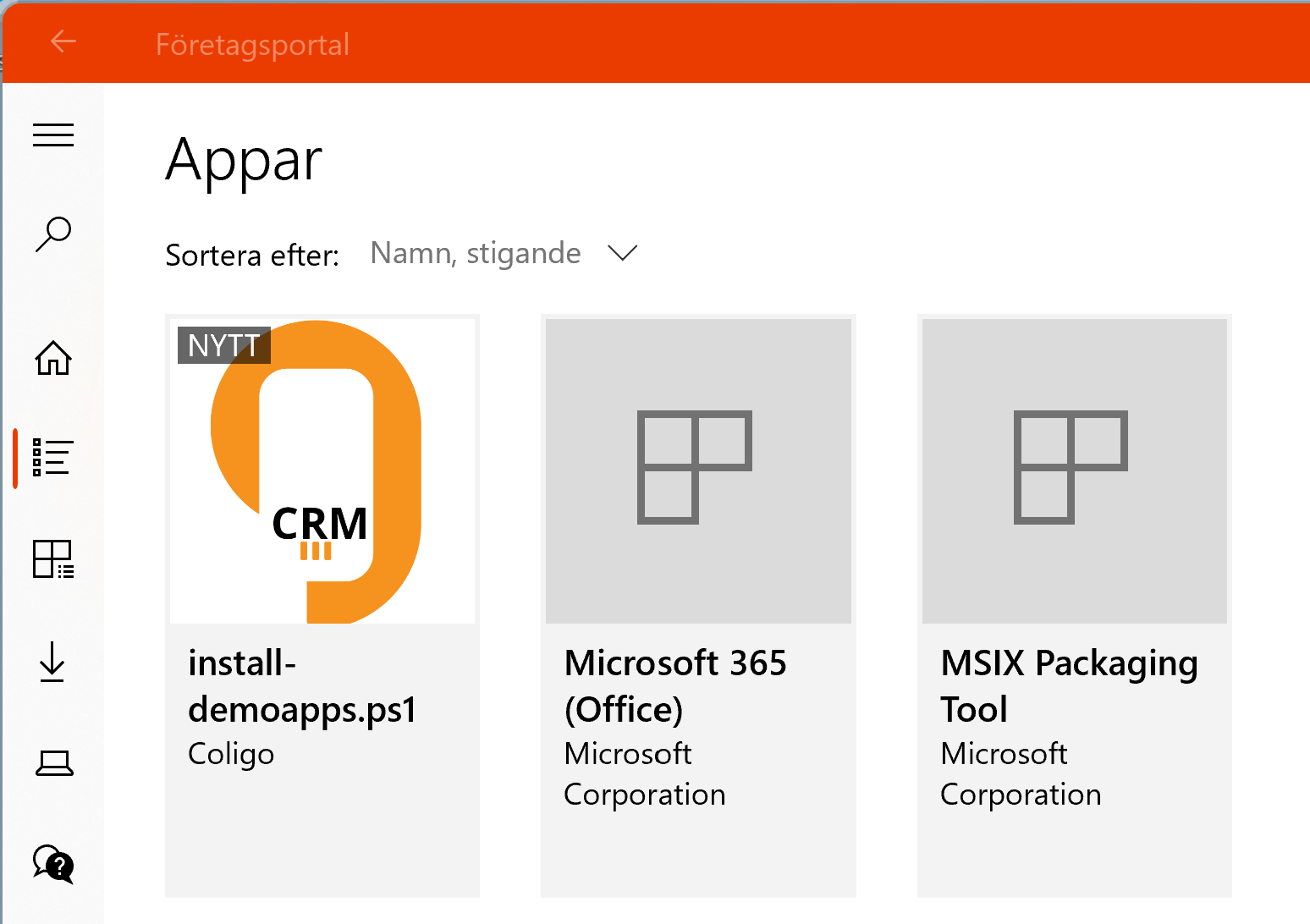This screenshot has width=1310, height=924.
Task: Open the install-demoapps.ps1 CRM thumbnail
Action: (322, 471)
